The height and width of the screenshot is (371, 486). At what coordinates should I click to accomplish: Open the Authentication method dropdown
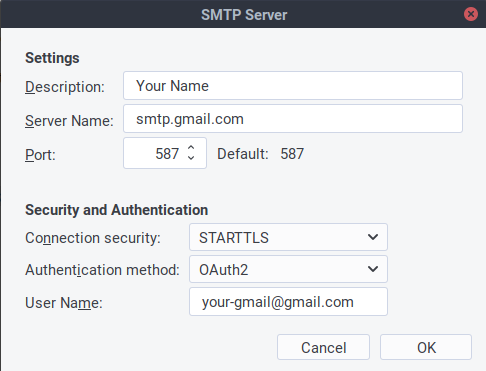288,269
